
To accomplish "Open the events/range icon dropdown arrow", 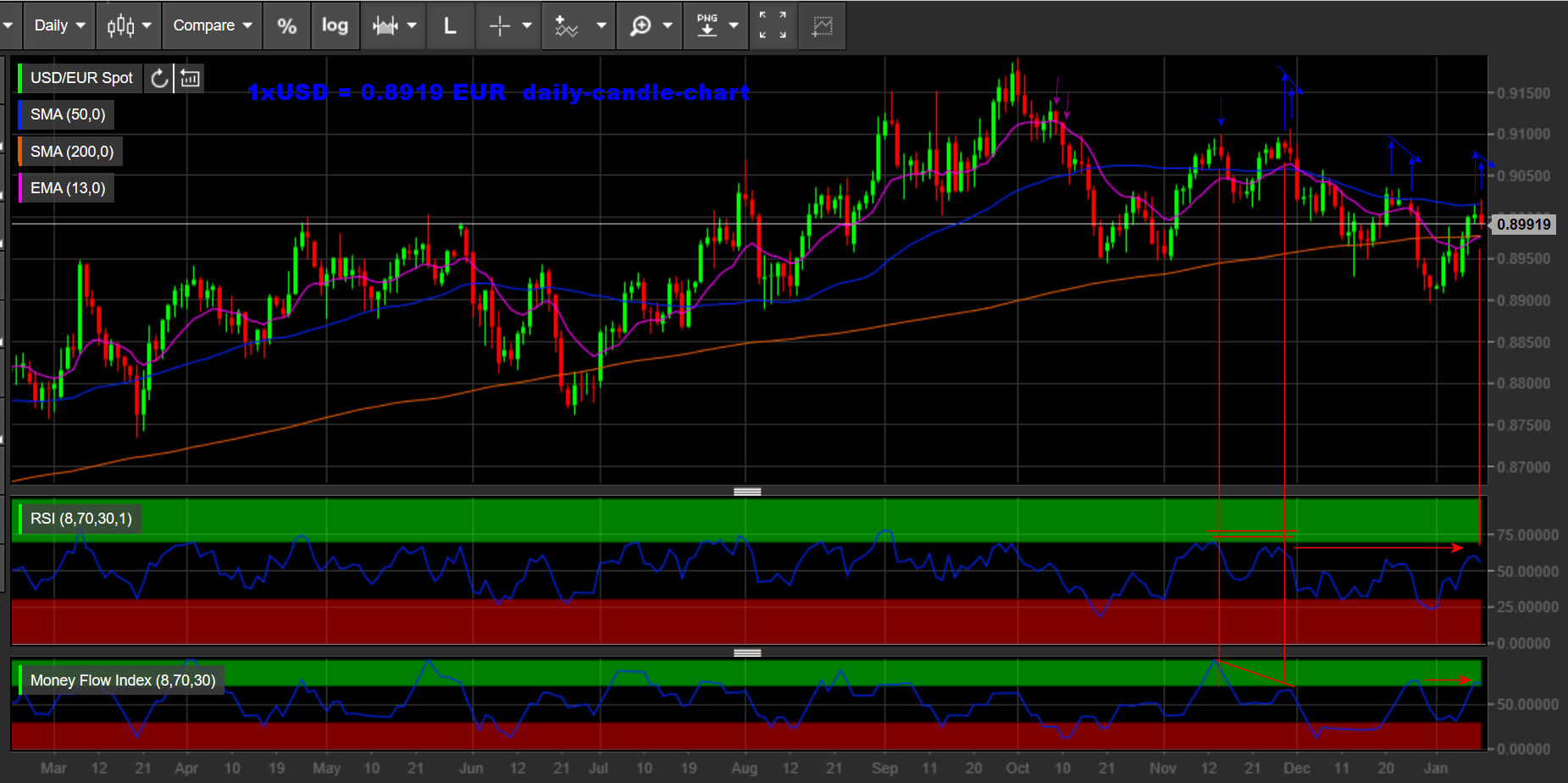I will pyautogui.click(x=412, y=25).
